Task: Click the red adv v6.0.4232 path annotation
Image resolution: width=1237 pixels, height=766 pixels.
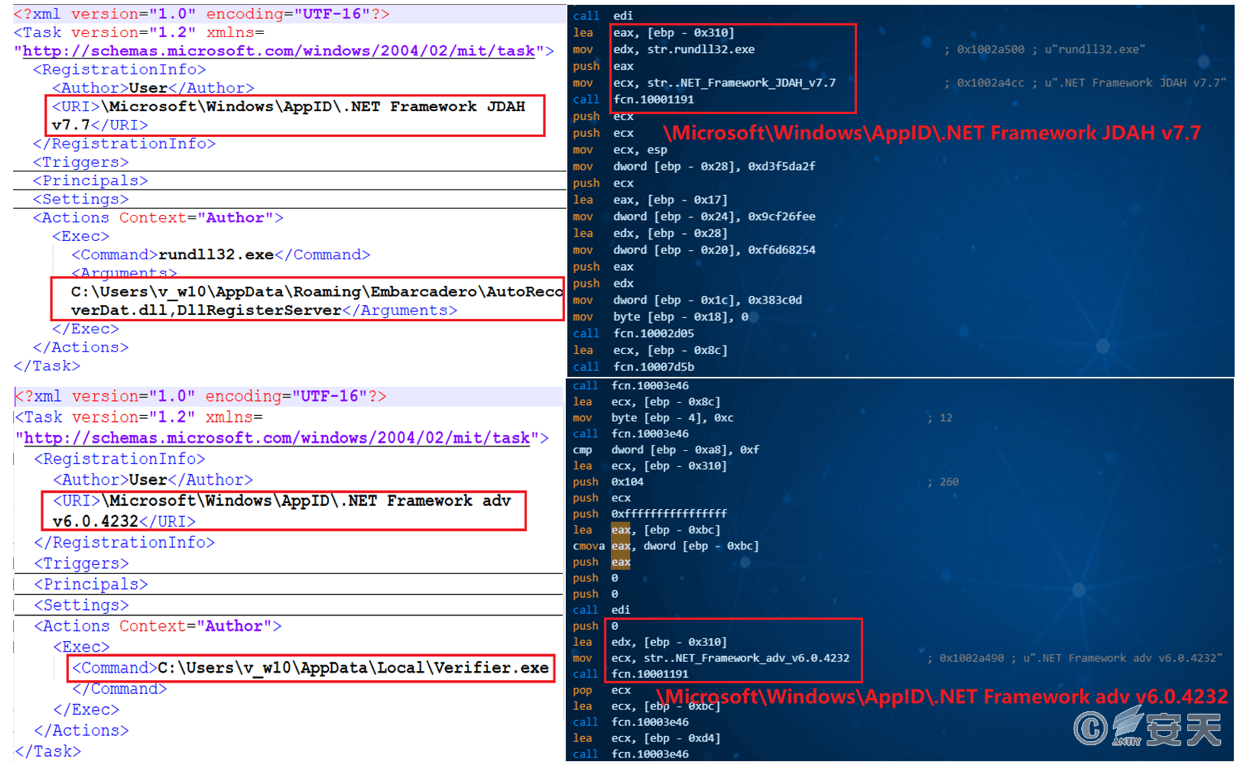Action: 940,696
